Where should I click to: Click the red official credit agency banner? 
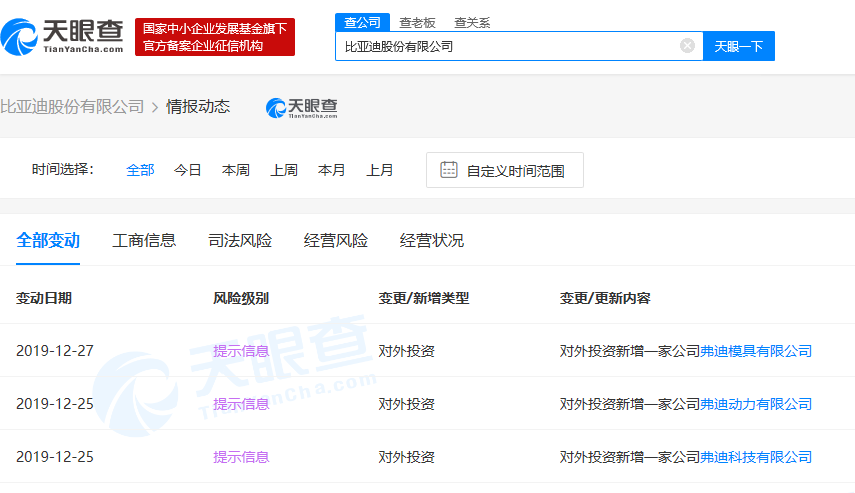click(215, 37)
